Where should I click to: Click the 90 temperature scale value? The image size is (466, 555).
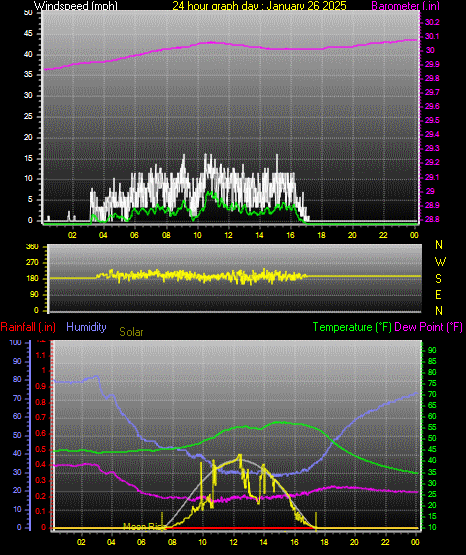click(x=432, y=350)
